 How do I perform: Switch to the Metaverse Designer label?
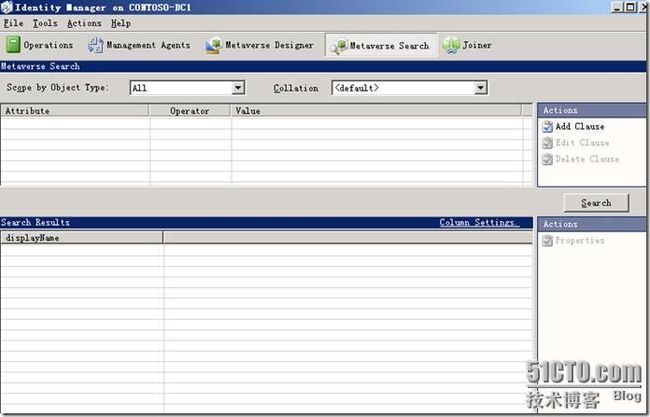coord(269,45)
